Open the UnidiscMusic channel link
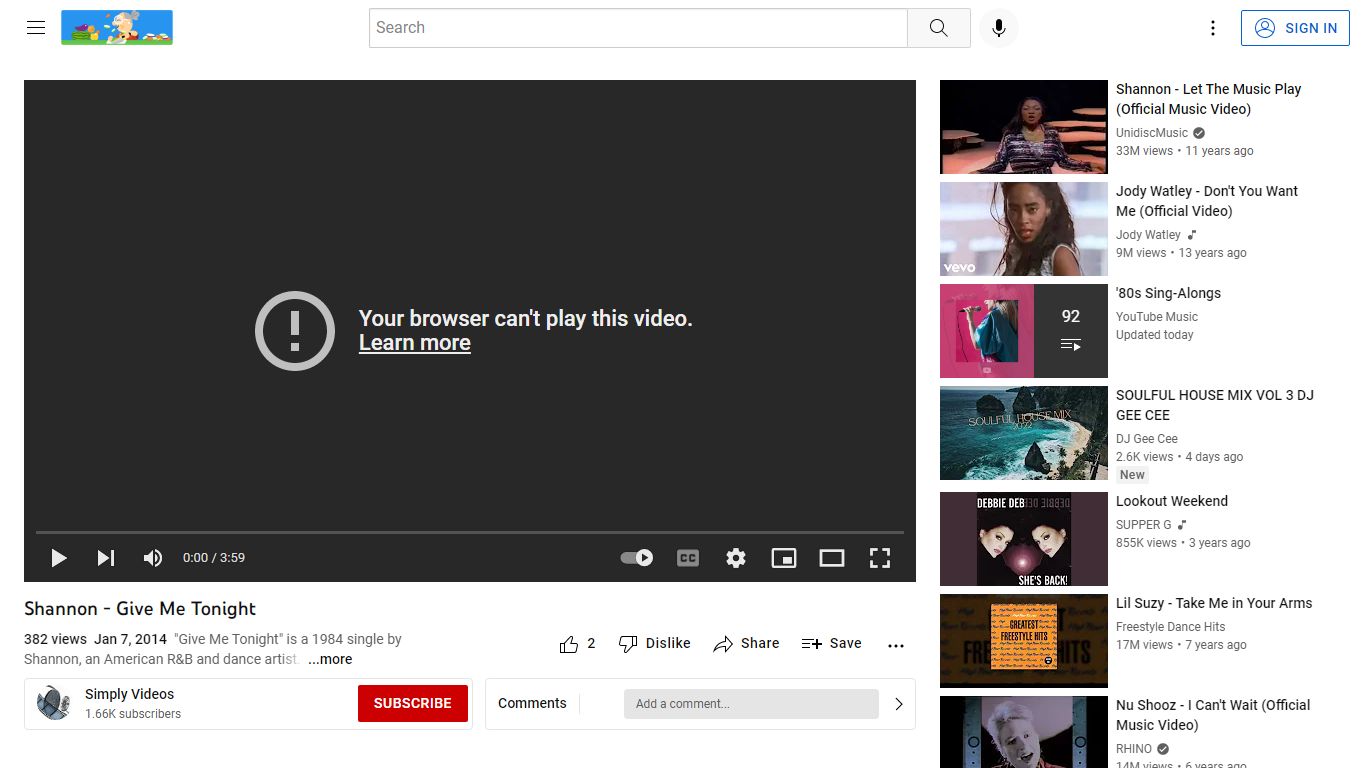 pyautogui.click(x=1152, y=133)
